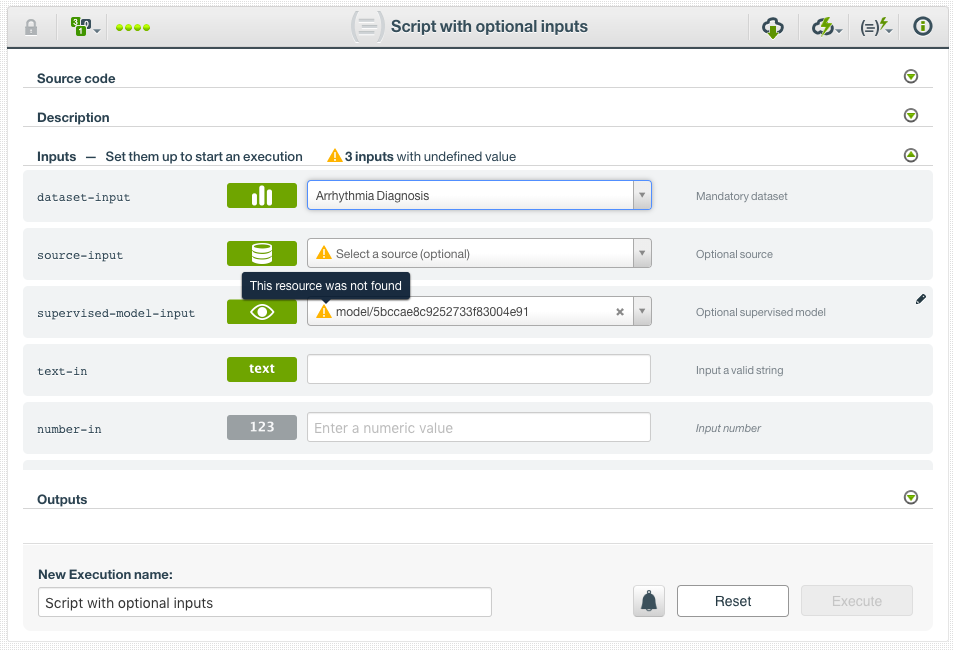The image size is (953, 650).
Task: Click the green download script icon in the toolbar
Action: click(x=773, y=27)
